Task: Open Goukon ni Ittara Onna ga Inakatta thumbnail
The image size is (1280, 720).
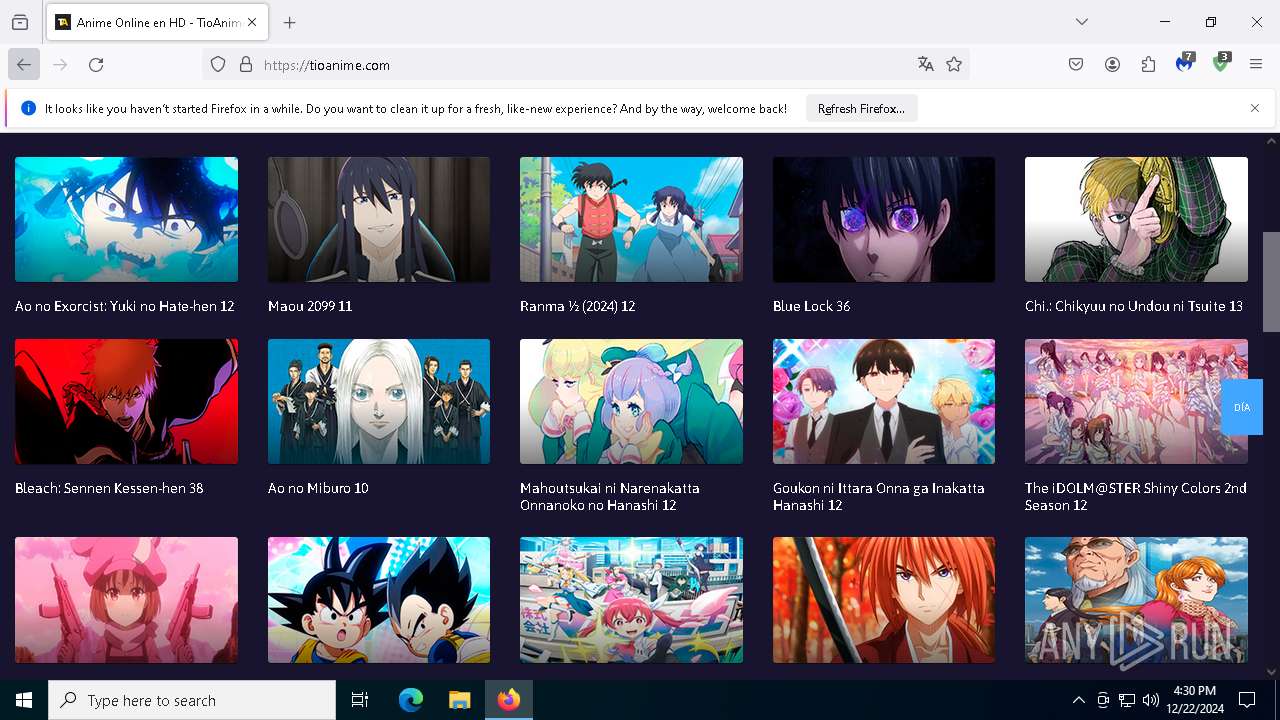Action: [x=884, y=401]
